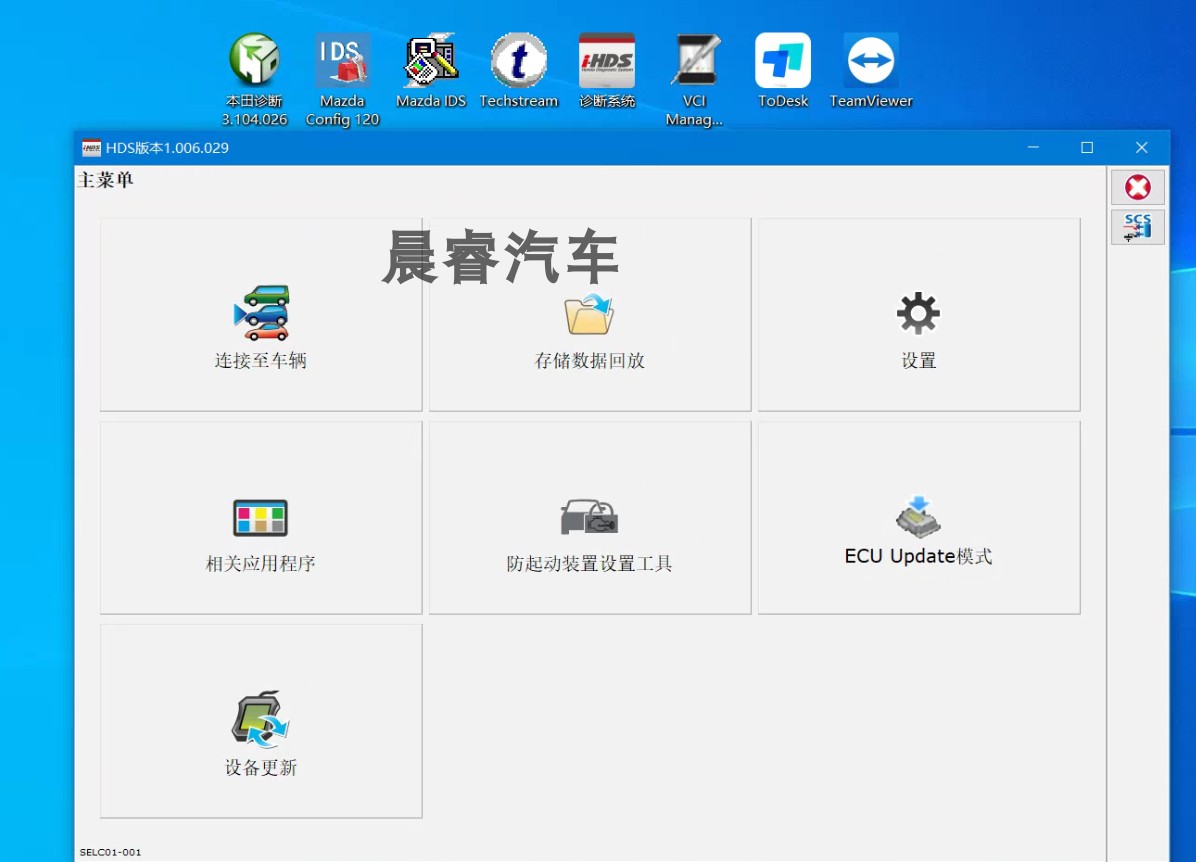The width and height of the screenshot is (1196, 862).
Task: Minimize the HDS window
Action: click(1033, 147)
